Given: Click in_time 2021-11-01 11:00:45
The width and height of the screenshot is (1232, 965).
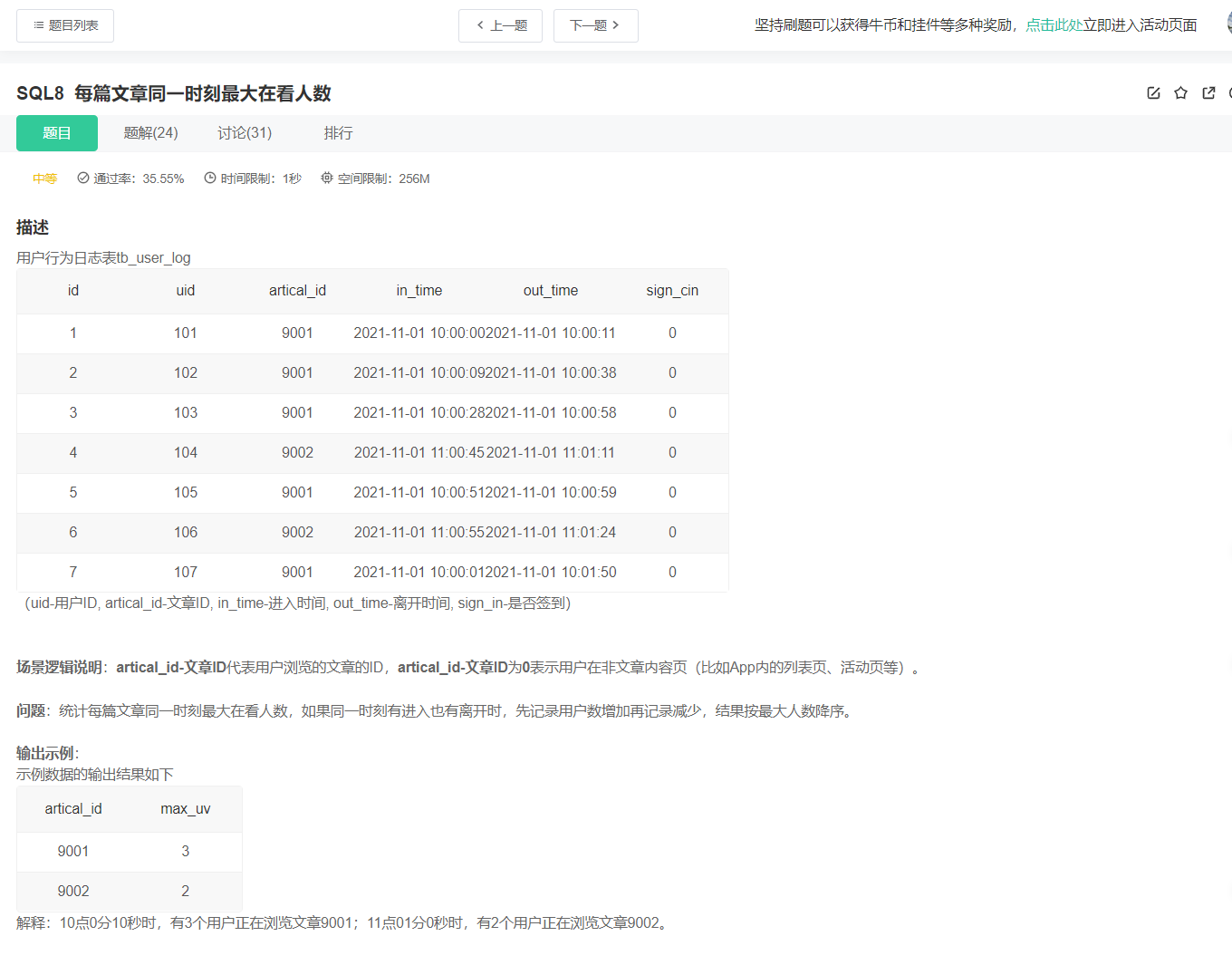Looking at the screenshot, I should coord(419,453).
